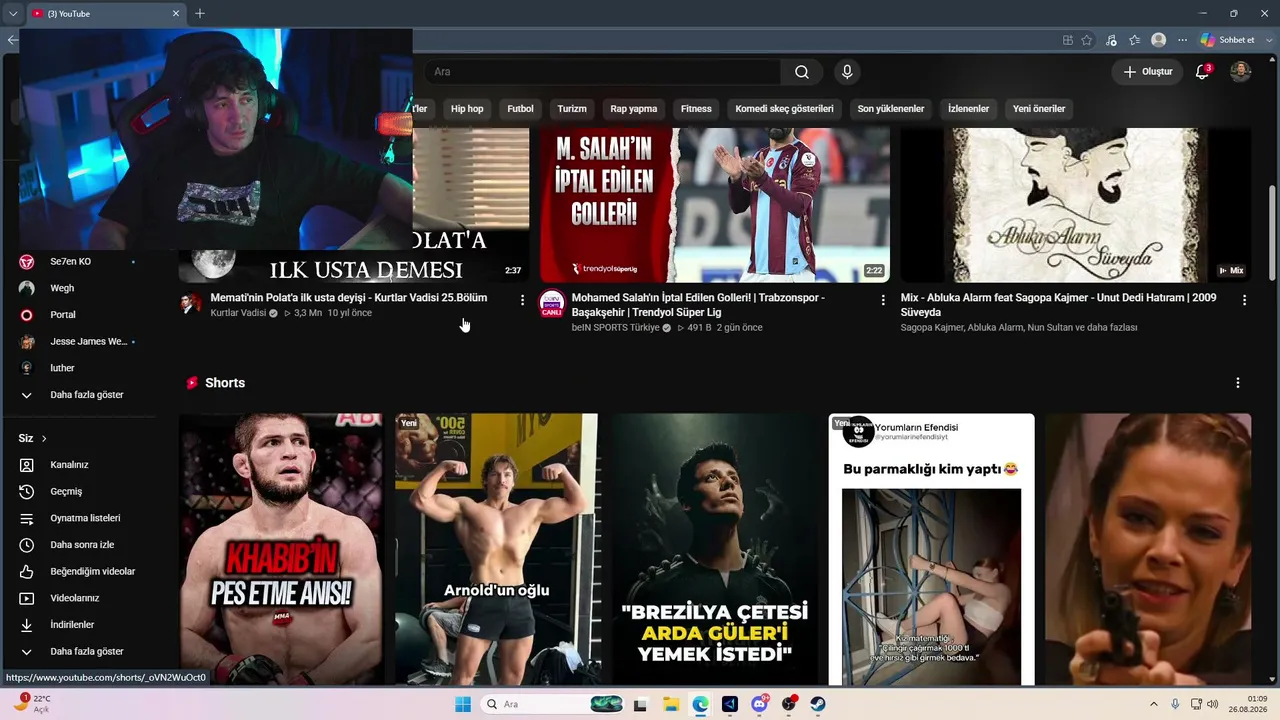Select the İzlenenler filter chip

tap(968, 109)
